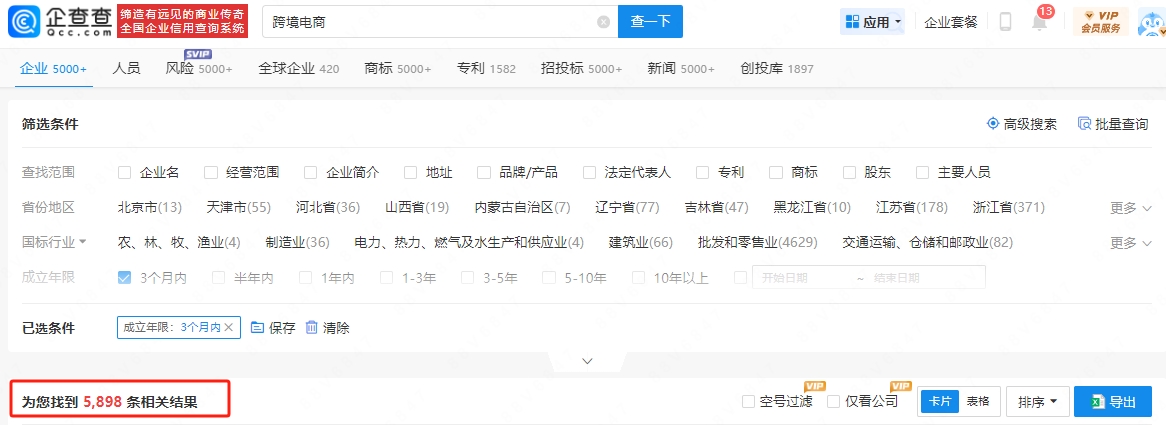The width and height of the screenshot is (1166, 425).
Task: Check the 股东 checkbox
Action: 849,172
